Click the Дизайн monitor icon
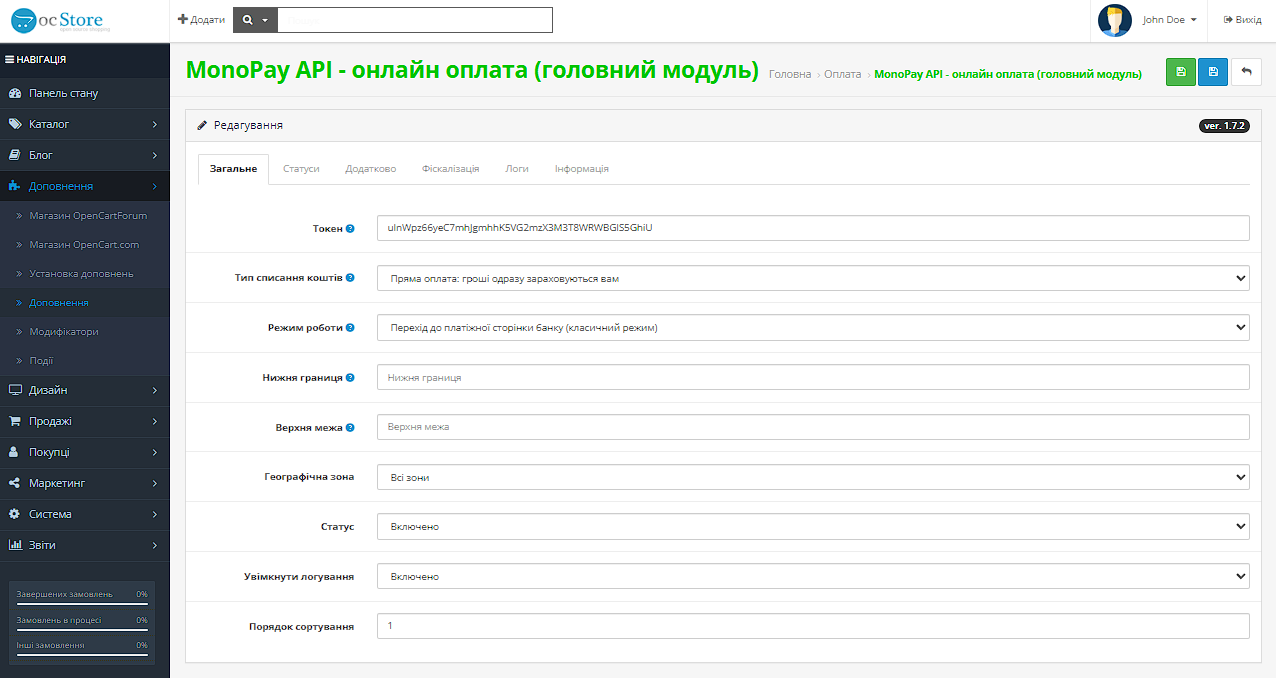This screenshot has height=678, width=1276. (15, 390)
